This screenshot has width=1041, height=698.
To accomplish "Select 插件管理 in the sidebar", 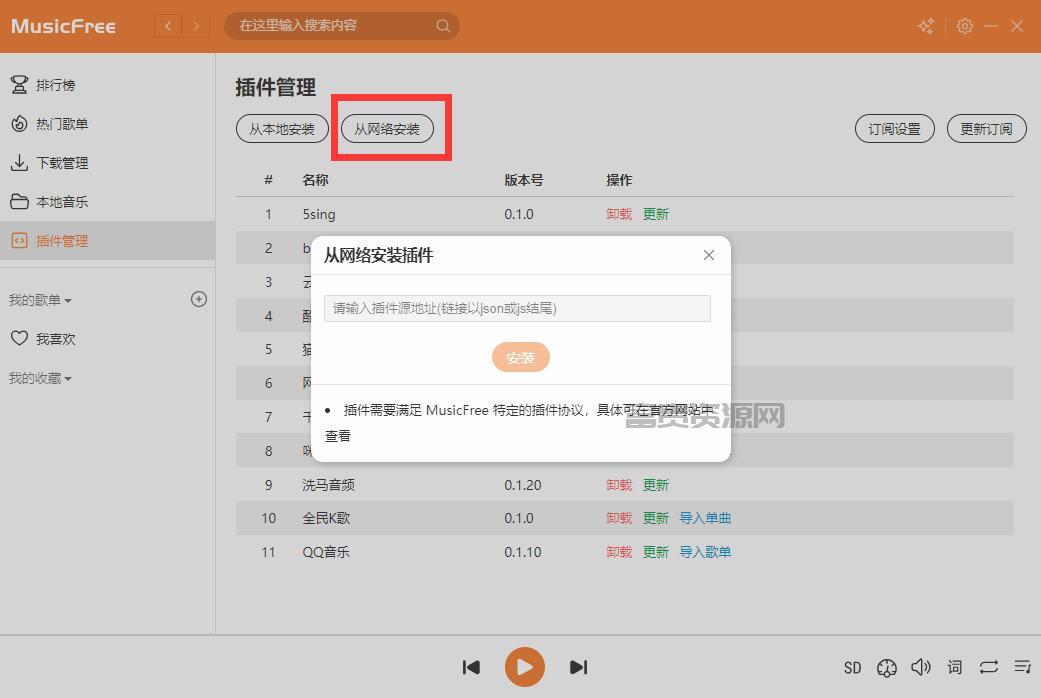I will tap(108, 240).
